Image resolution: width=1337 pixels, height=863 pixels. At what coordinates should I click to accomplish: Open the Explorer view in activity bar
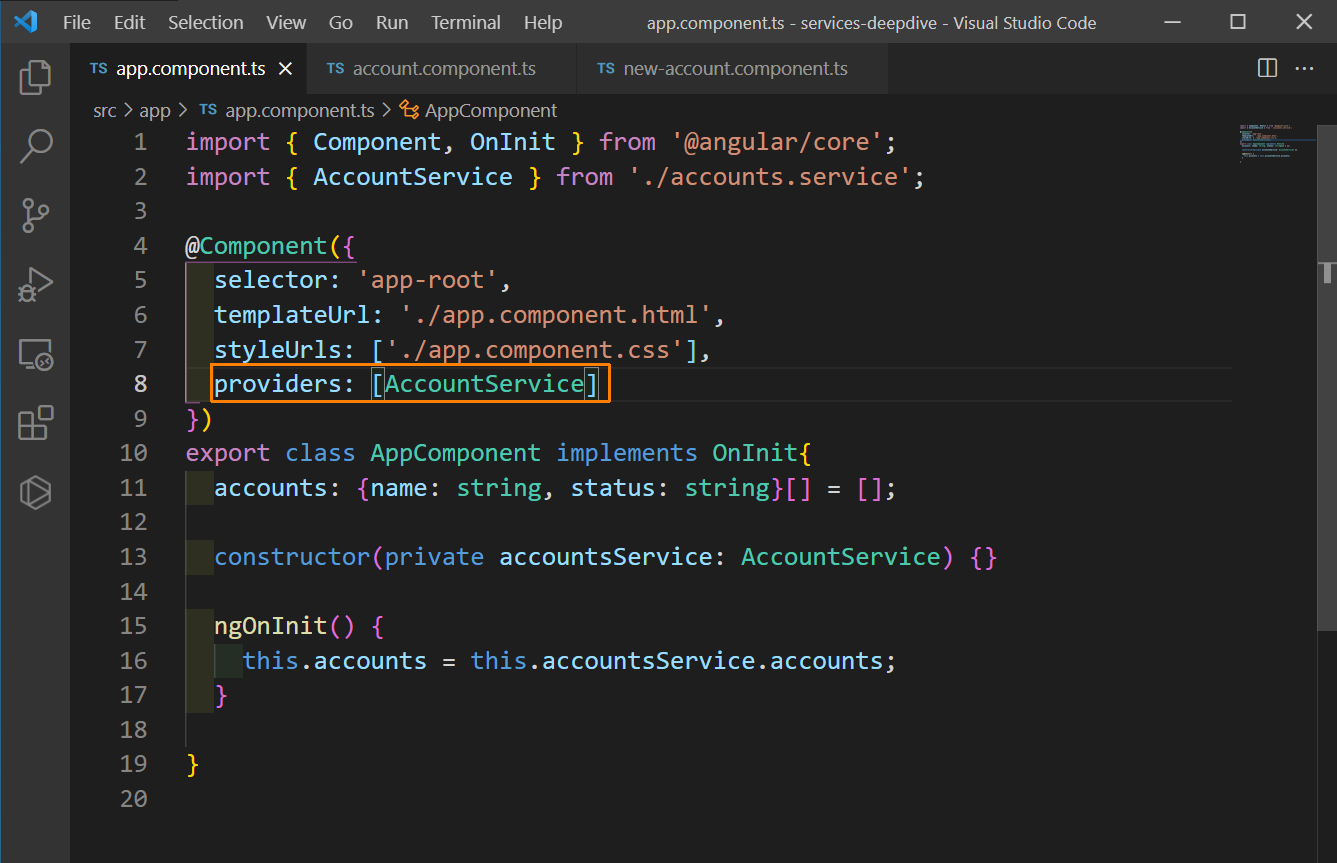(35, 75)
